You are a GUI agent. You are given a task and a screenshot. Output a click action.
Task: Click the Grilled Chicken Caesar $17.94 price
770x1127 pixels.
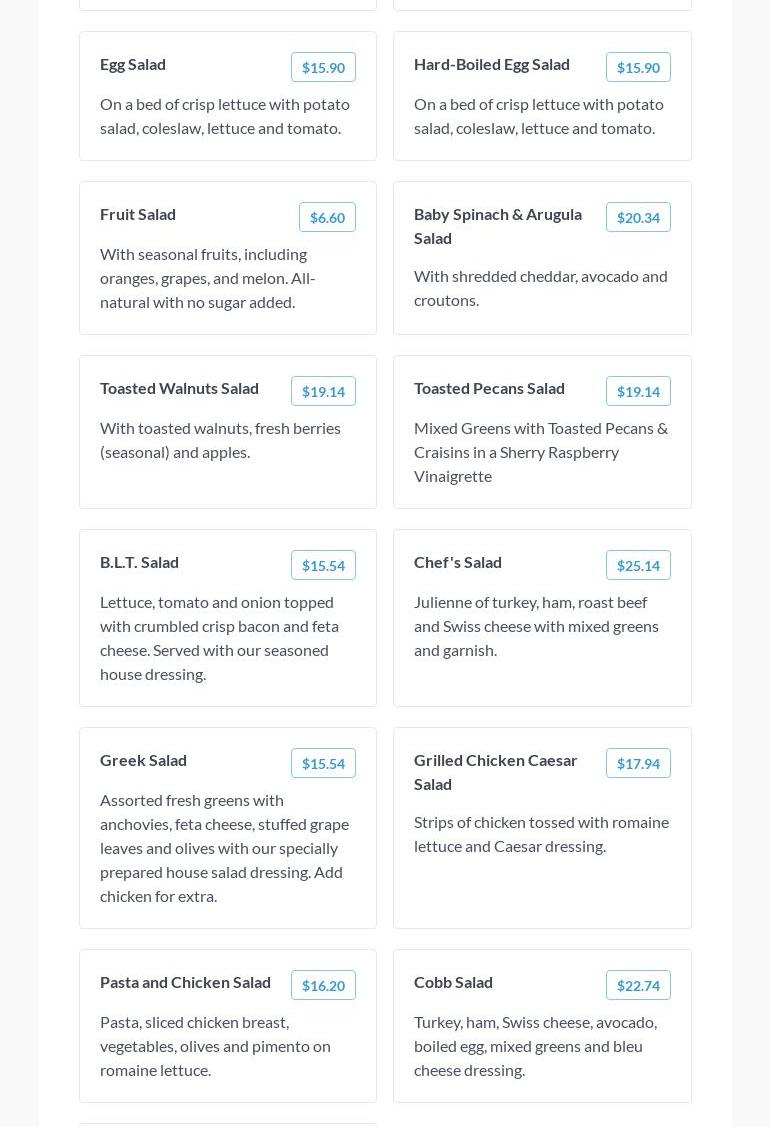[638, 763]
